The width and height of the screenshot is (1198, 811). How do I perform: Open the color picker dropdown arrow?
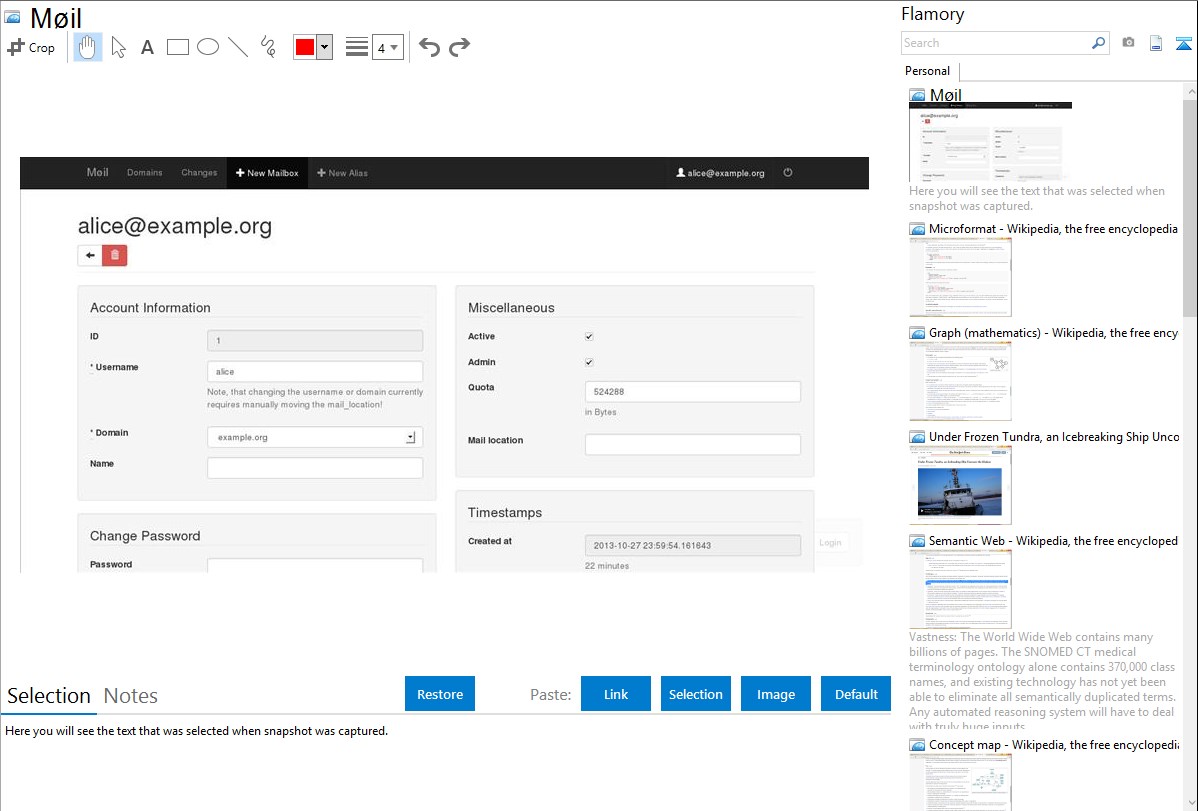pyautogui.click(x=324, y=47)
